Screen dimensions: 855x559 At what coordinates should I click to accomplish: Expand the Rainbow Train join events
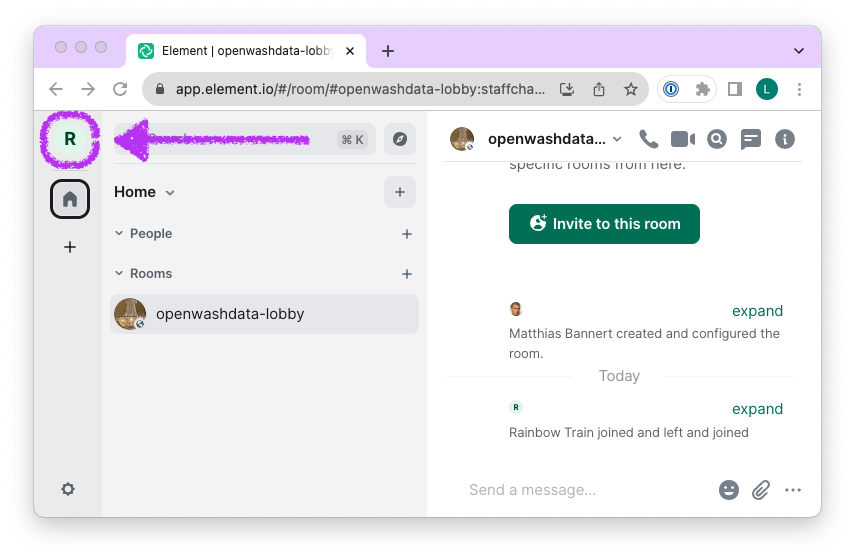(757, 409)
